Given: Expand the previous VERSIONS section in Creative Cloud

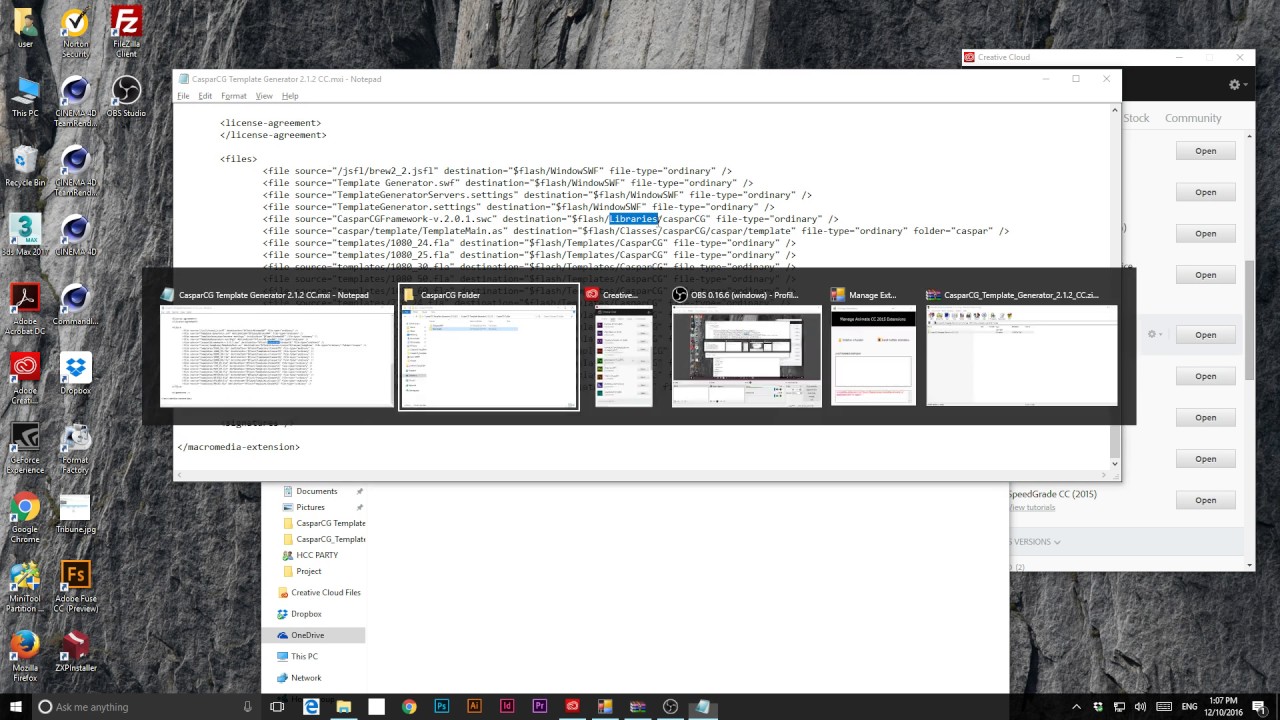Looking at the screenshot, I should [1034, 542].
